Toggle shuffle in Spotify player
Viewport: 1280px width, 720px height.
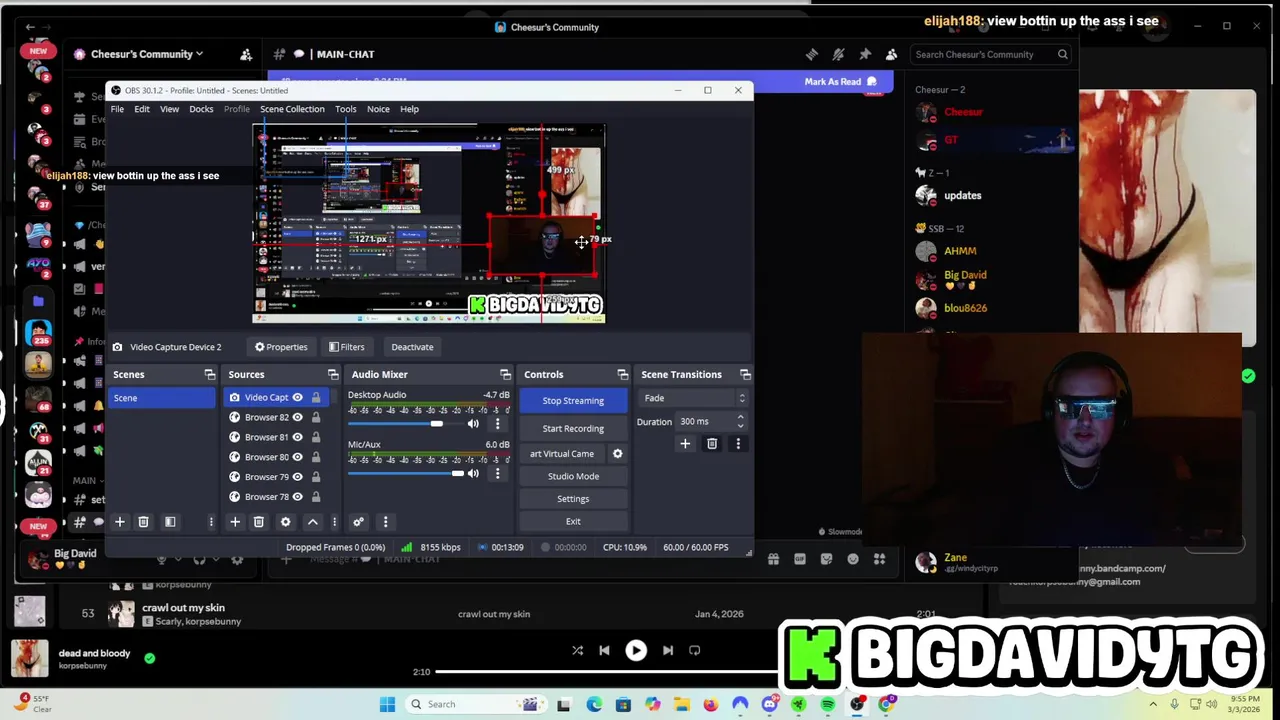[x=577, y=650]
